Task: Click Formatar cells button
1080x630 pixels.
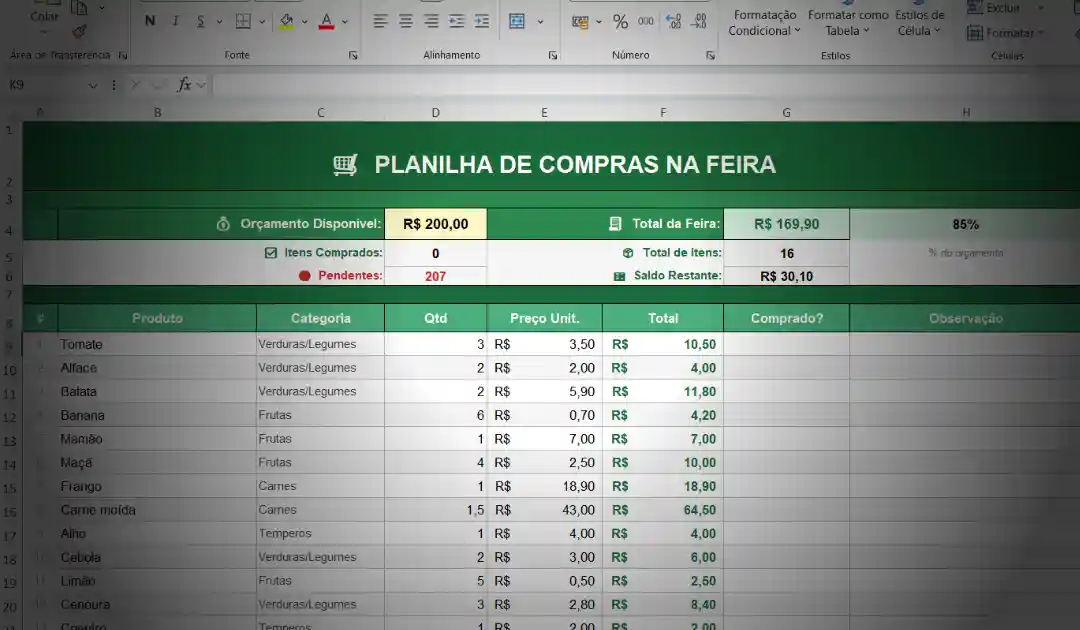Action: click(1005, 32)
